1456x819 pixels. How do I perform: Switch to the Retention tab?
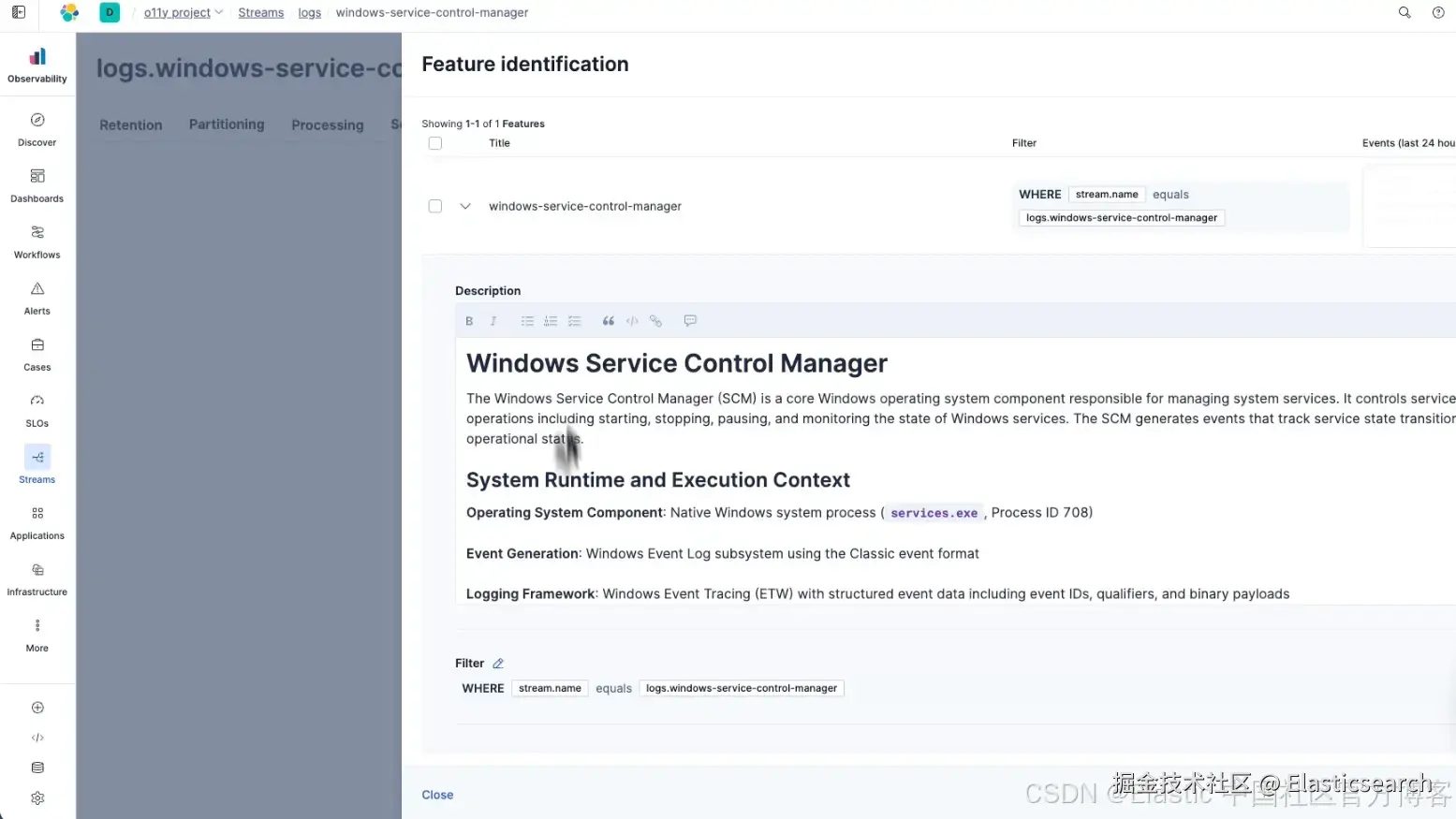click(x=131, y=125)
